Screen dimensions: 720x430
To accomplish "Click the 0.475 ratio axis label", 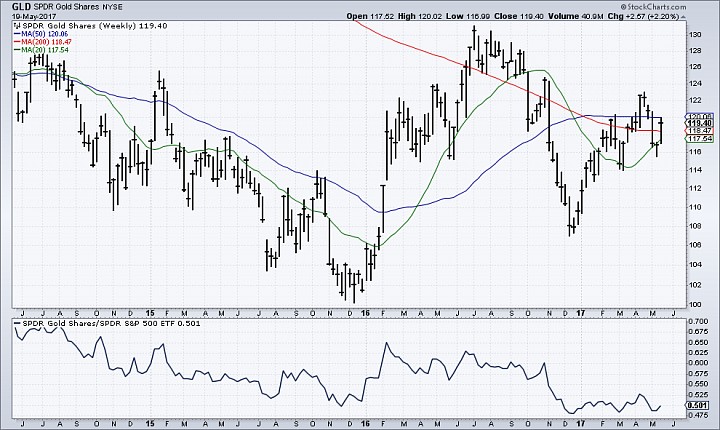I will point(698,415).
